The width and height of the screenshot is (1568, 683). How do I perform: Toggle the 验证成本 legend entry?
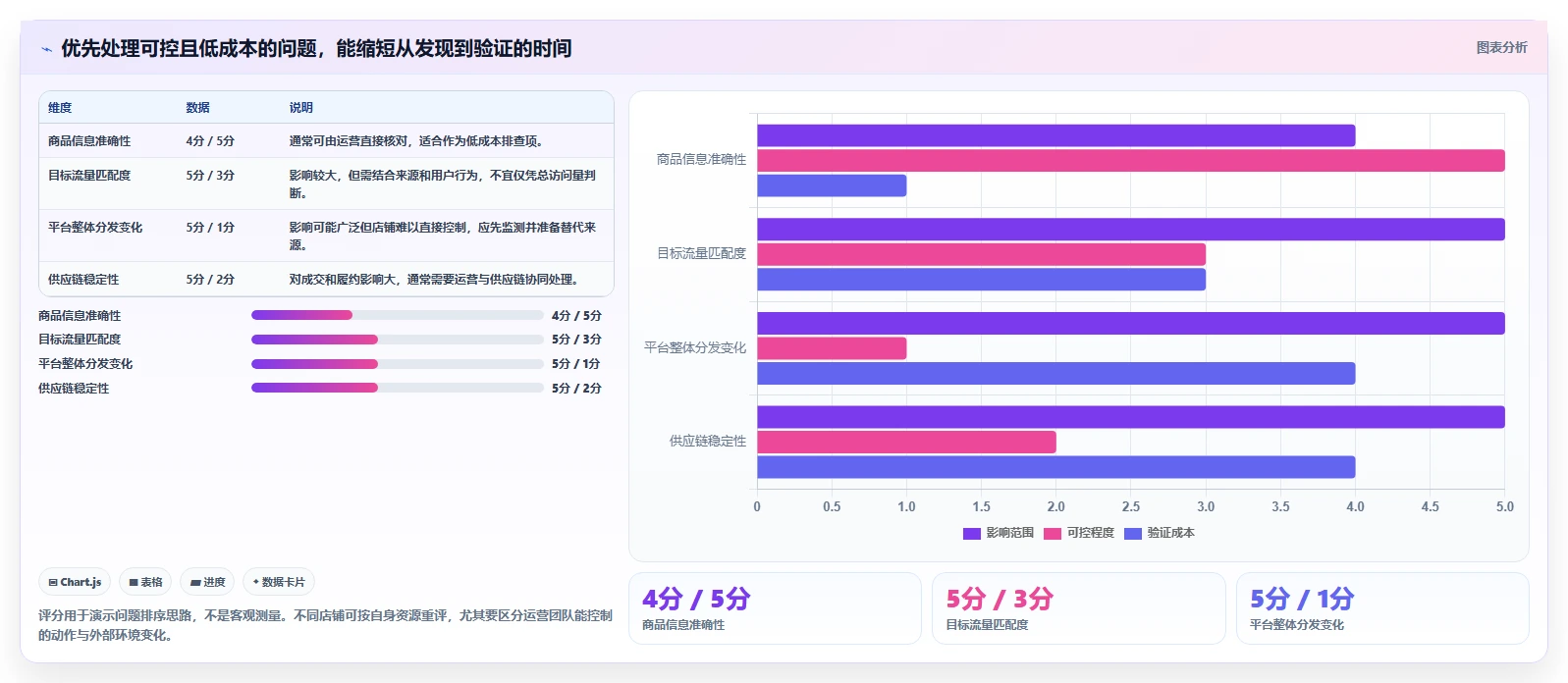1160,533
